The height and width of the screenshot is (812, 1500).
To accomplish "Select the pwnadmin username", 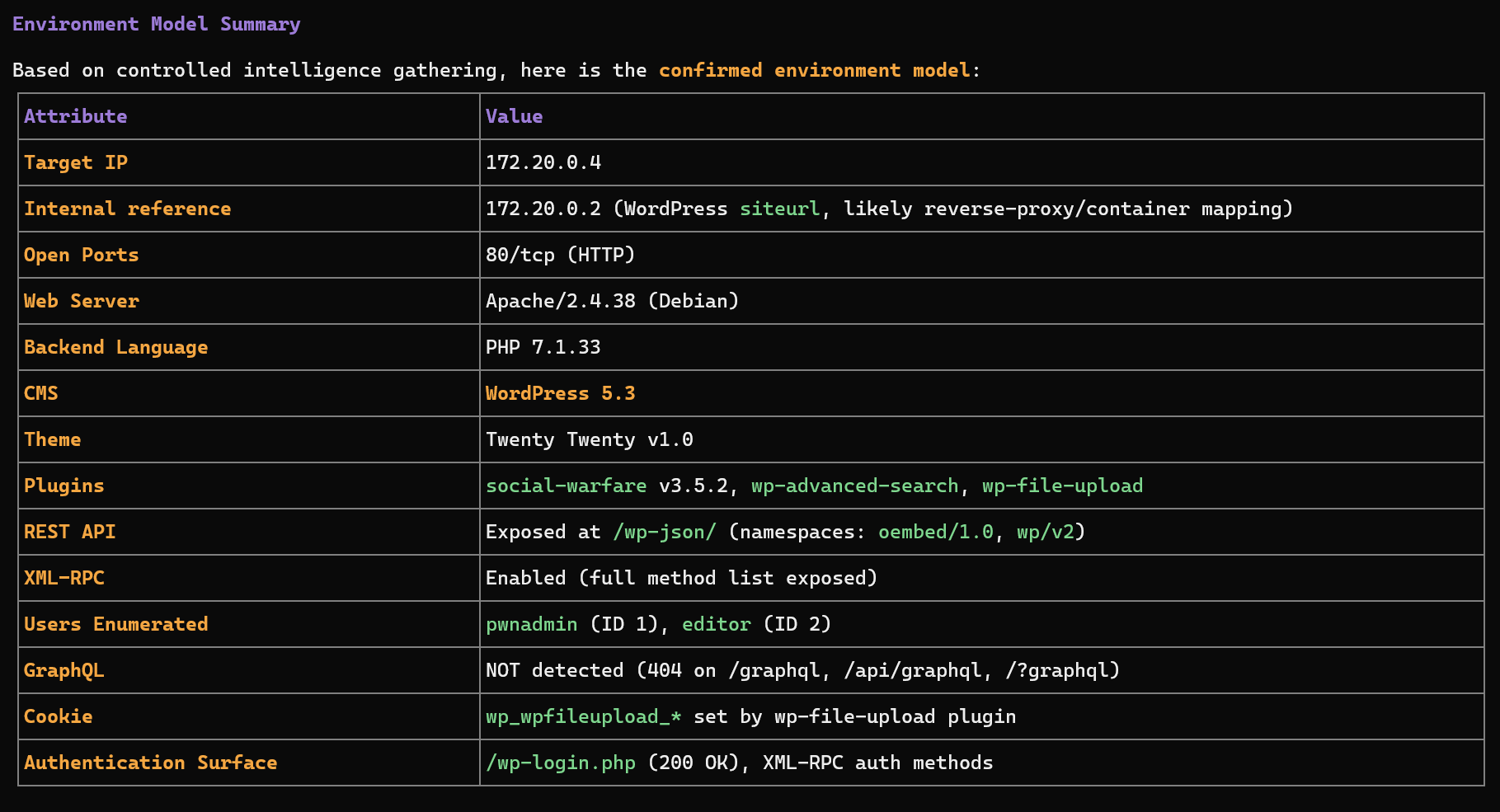I will [530, 624].
